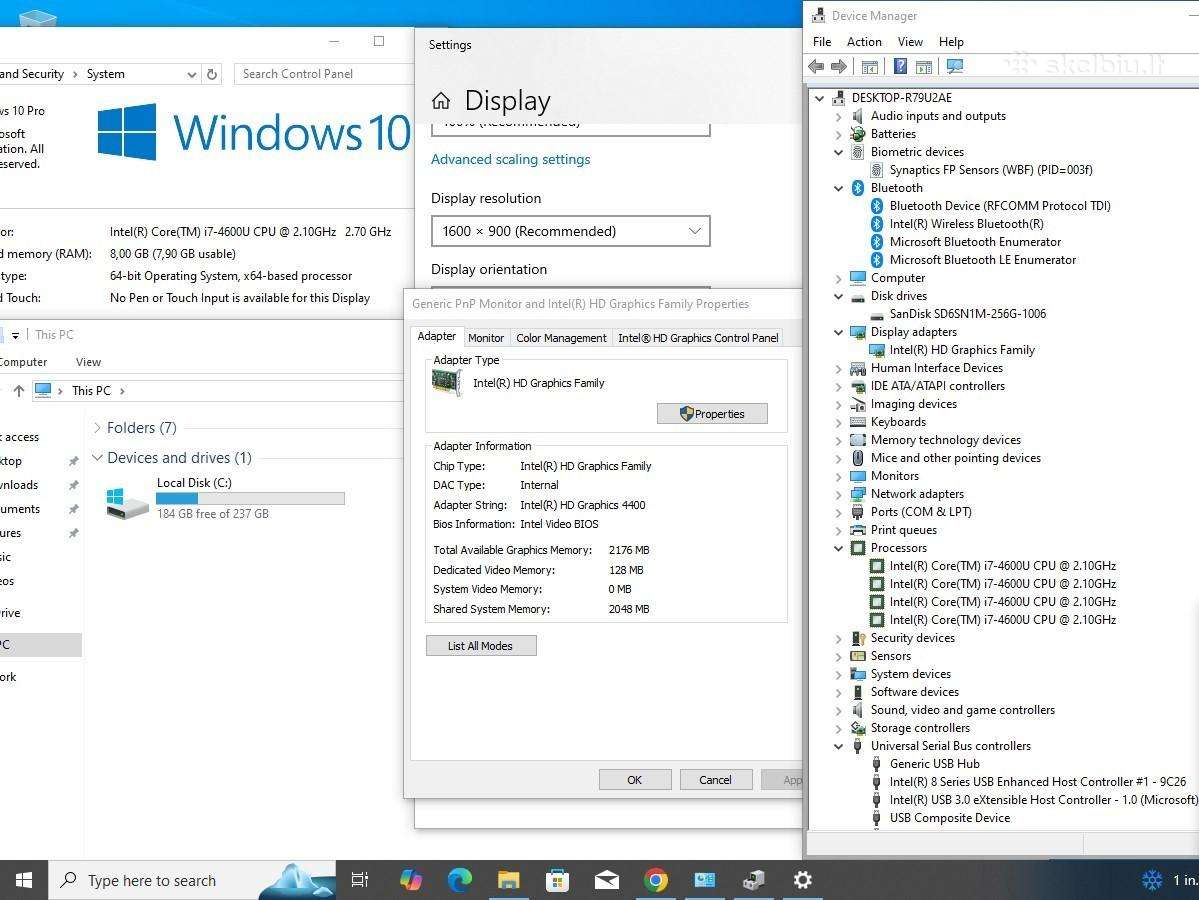Select SanDisk SD6SN1M-256G-1006 disk drive
This screenshot has height=900, width=1199.
(x=967, y=314)
